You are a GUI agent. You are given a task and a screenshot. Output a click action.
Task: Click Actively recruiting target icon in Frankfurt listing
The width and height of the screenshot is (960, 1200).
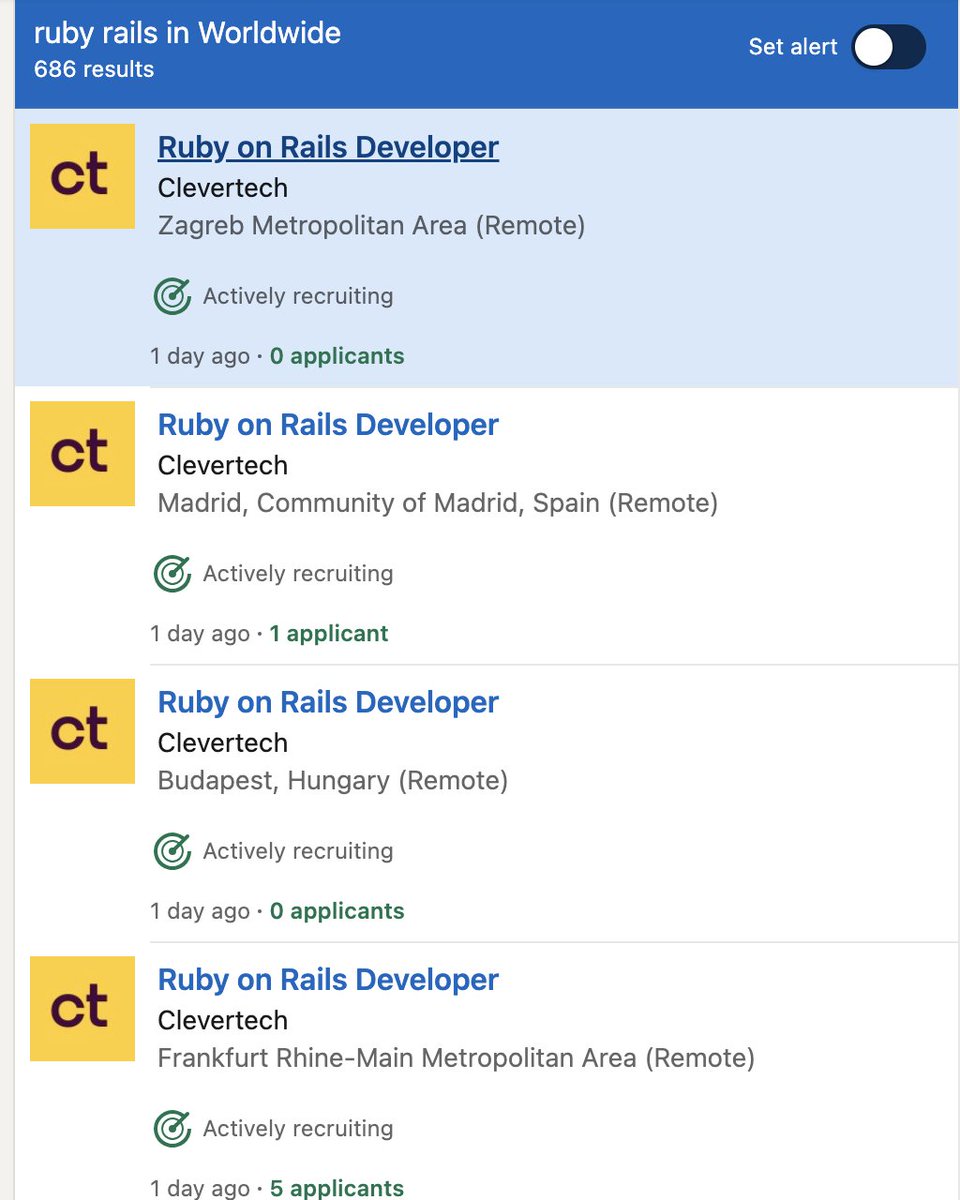[x=172, y=1129]
